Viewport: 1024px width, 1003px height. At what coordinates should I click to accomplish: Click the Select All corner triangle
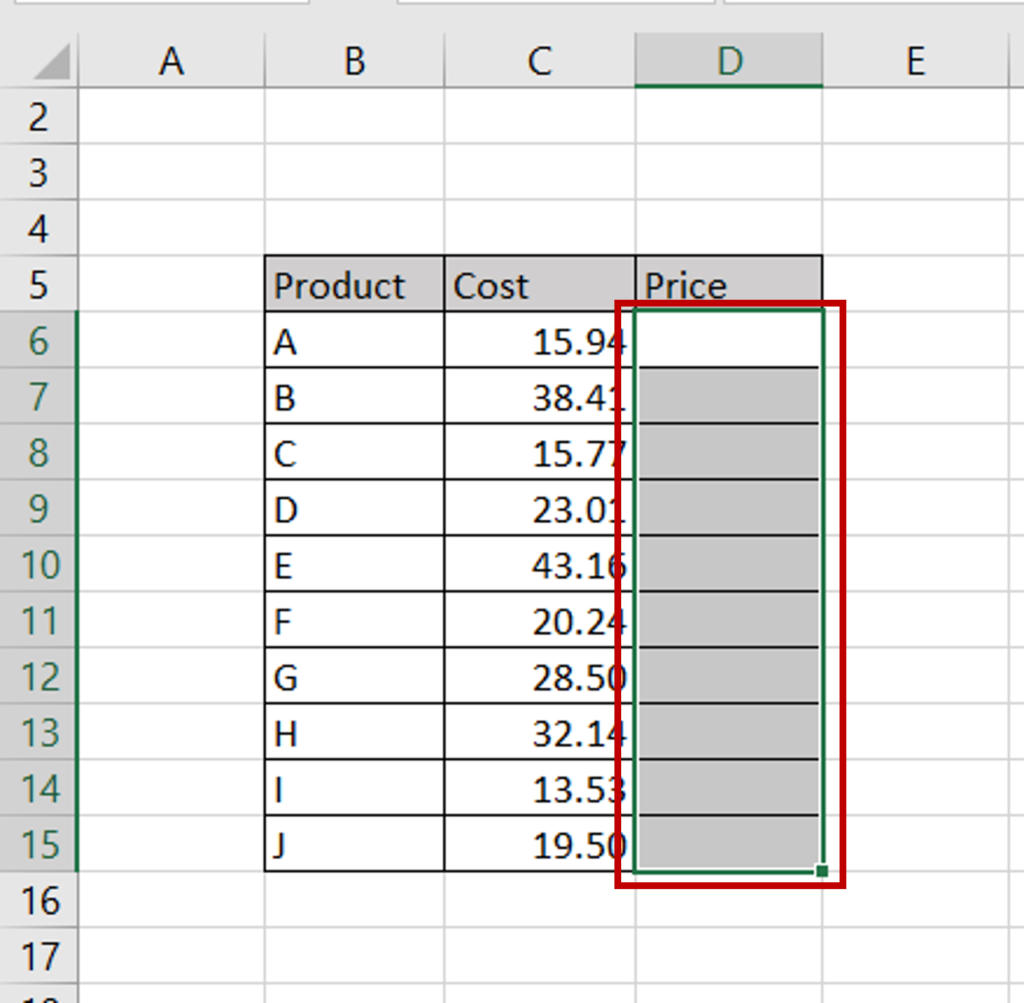(x=52, y=61)
